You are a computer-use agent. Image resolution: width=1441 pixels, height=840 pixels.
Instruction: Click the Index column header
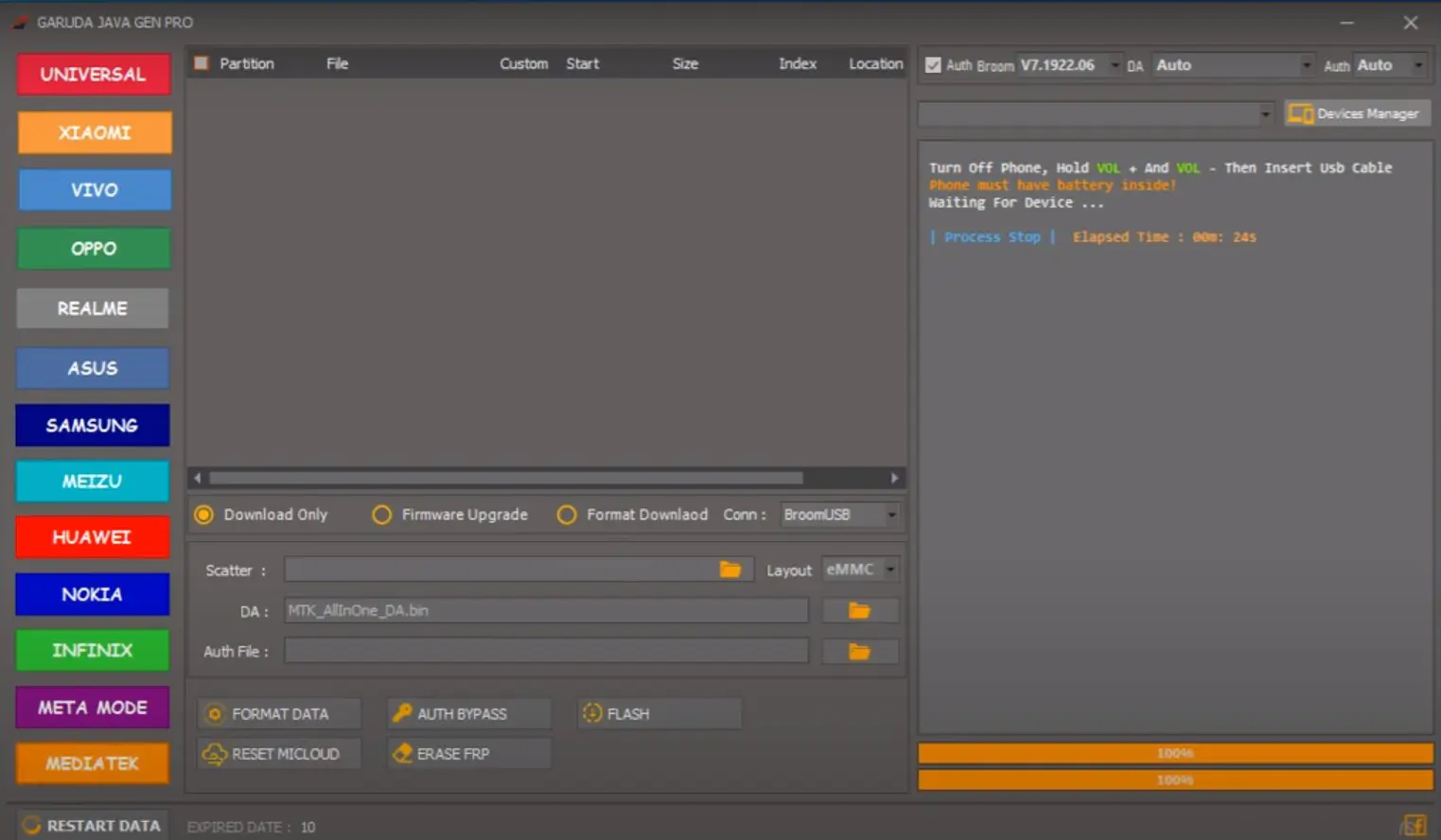tap(798, 63)
